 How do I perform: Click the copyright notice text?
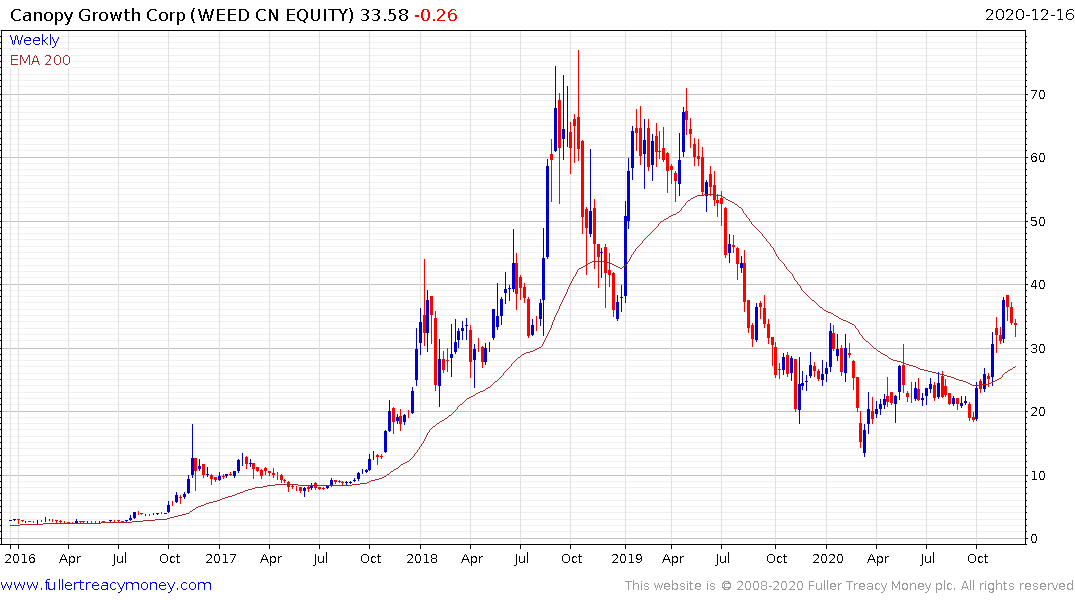tap(849, 586)
